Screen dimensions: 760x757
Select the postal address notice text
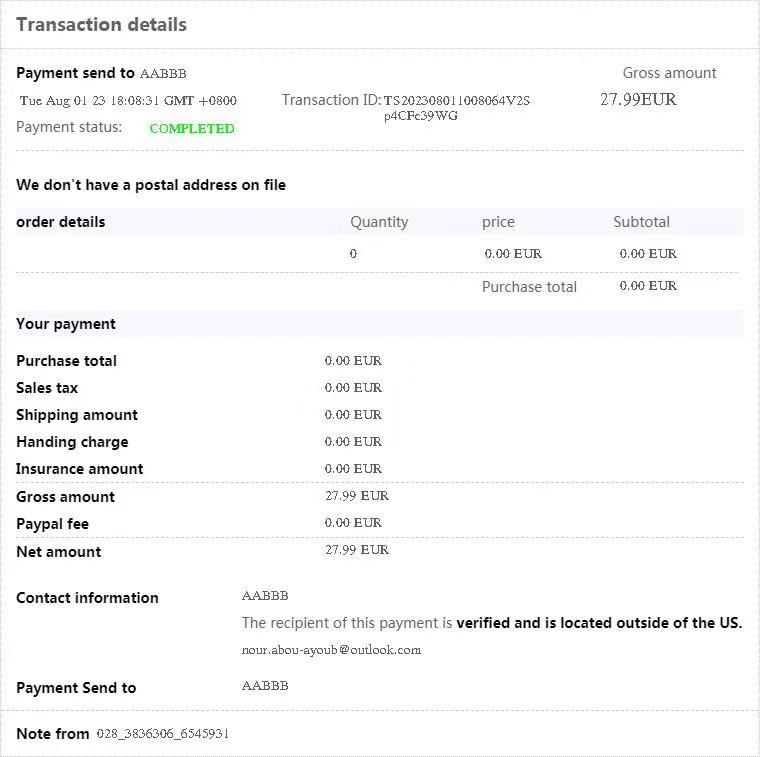[x=151, y=185]
